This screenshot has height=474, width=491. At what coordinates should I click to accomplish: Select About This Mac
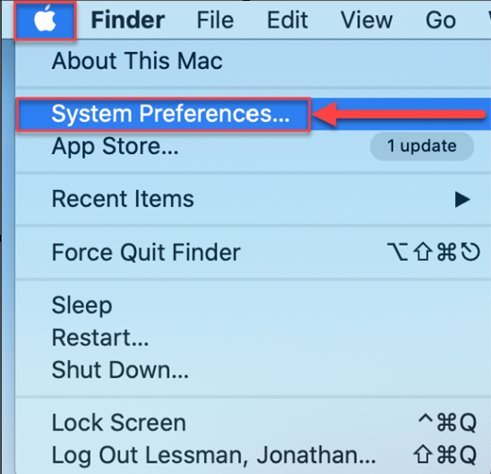coord(253,61)
